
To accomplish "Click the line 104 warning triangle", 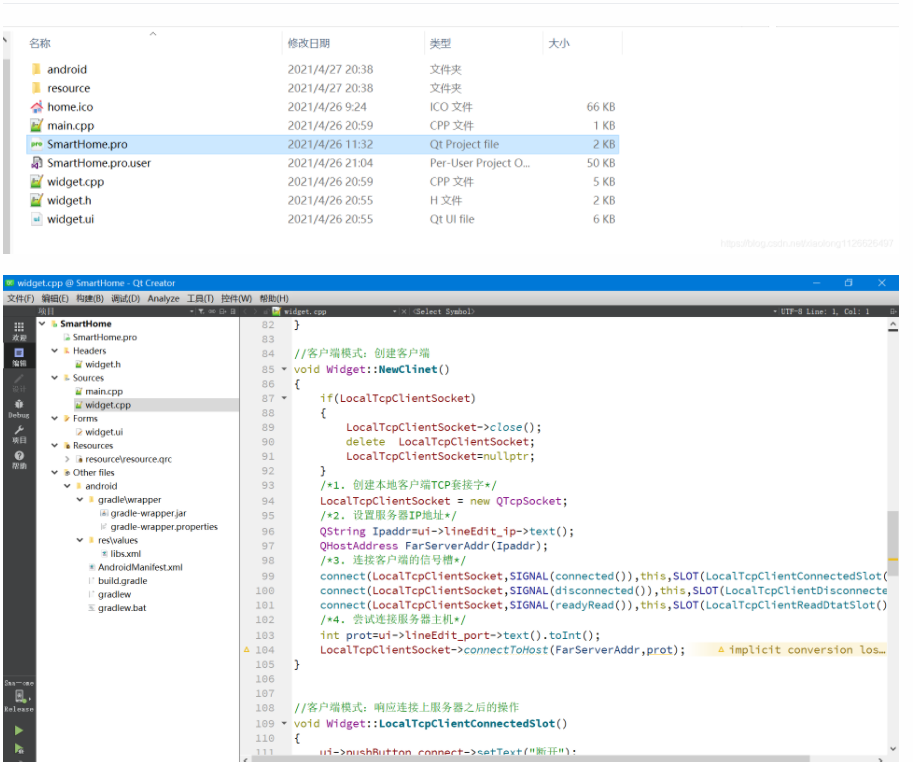I will (248, 650).
